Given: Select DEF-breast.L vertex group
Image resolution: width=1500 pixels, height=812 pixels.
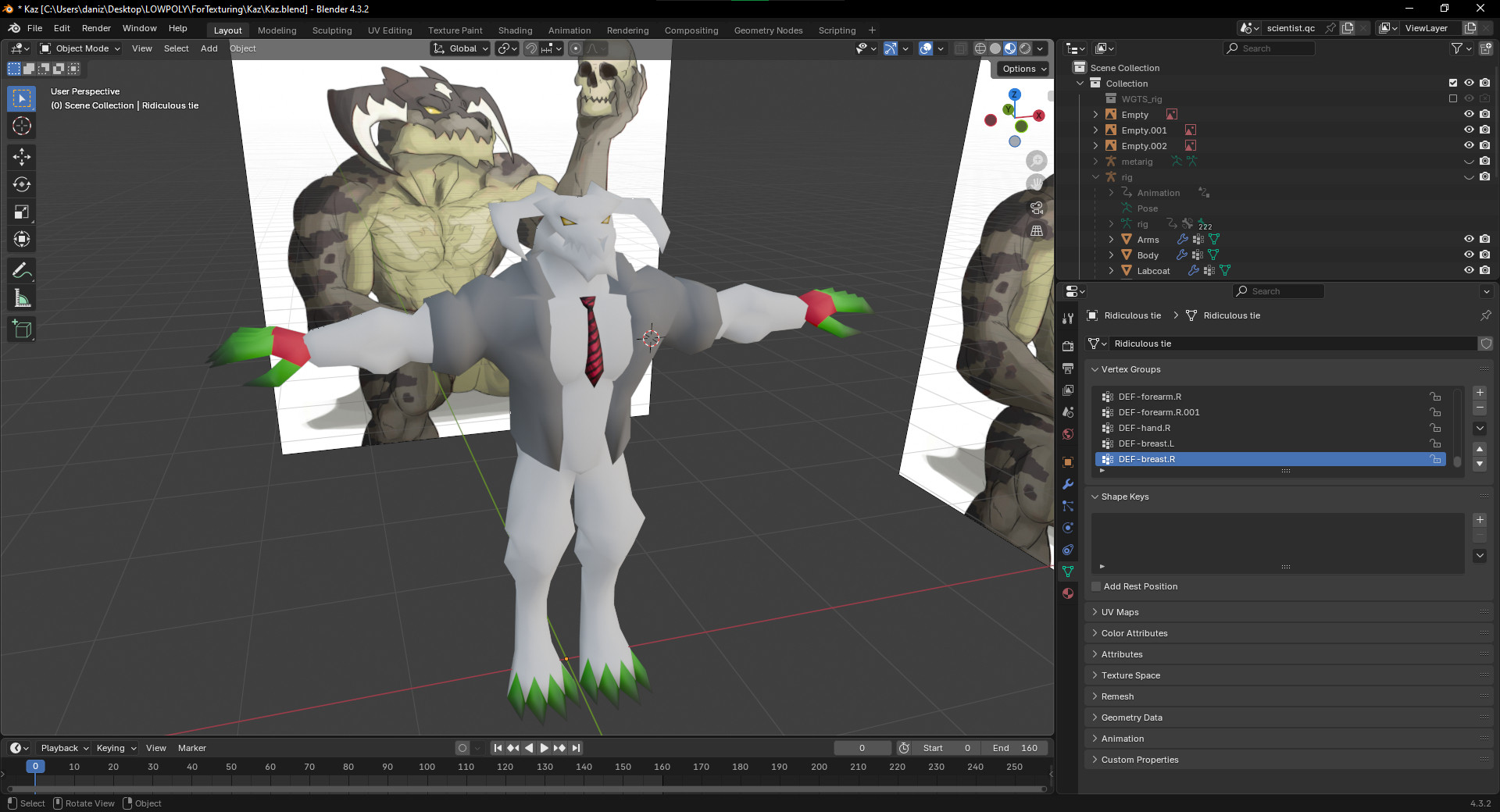Looking at the screenshot, I should click(x=1270, y=443).
